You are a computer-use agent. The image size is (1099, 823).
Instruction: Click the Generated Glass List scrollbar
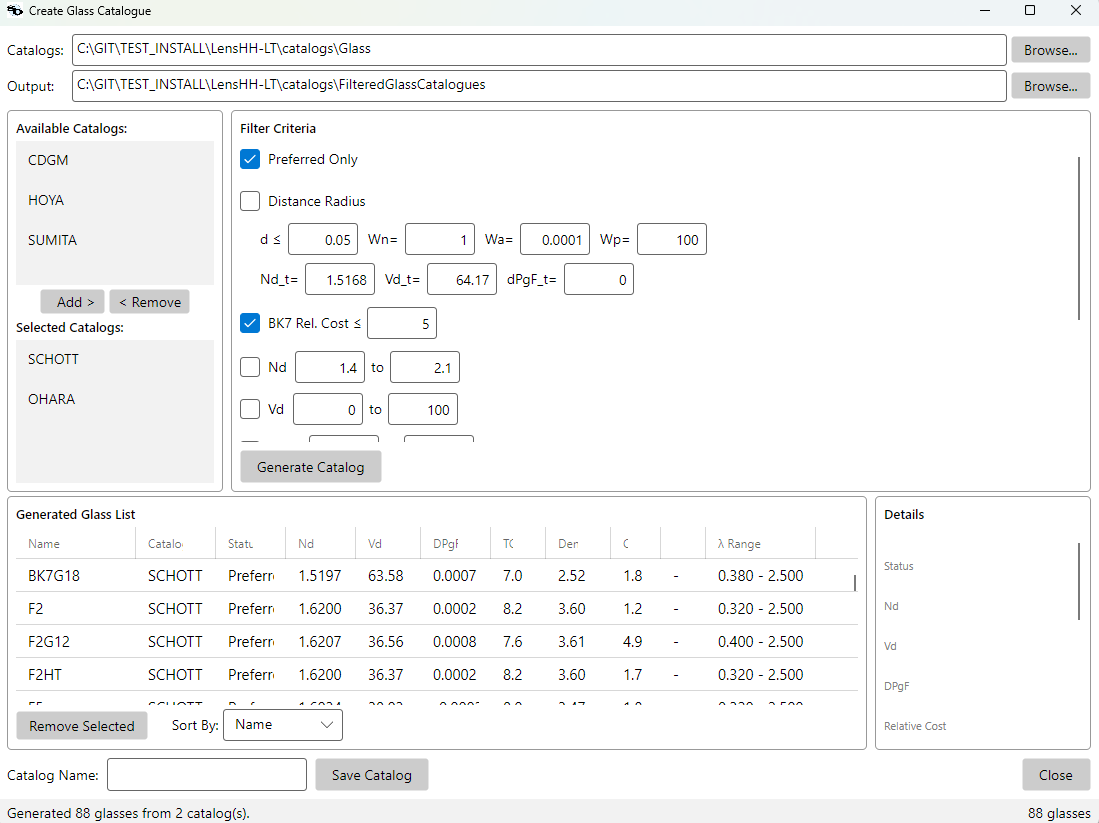pos(854,583)
